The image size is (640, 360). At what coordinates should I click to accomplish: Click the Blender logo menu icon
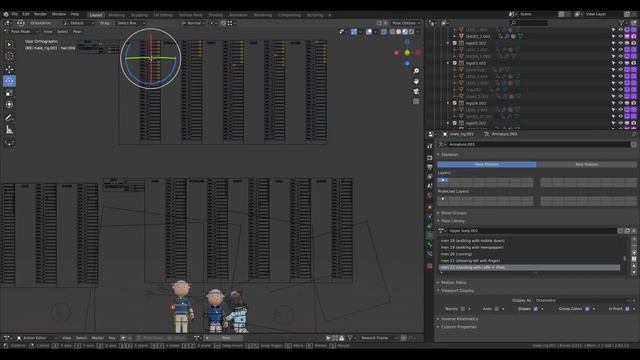[6, 14]
